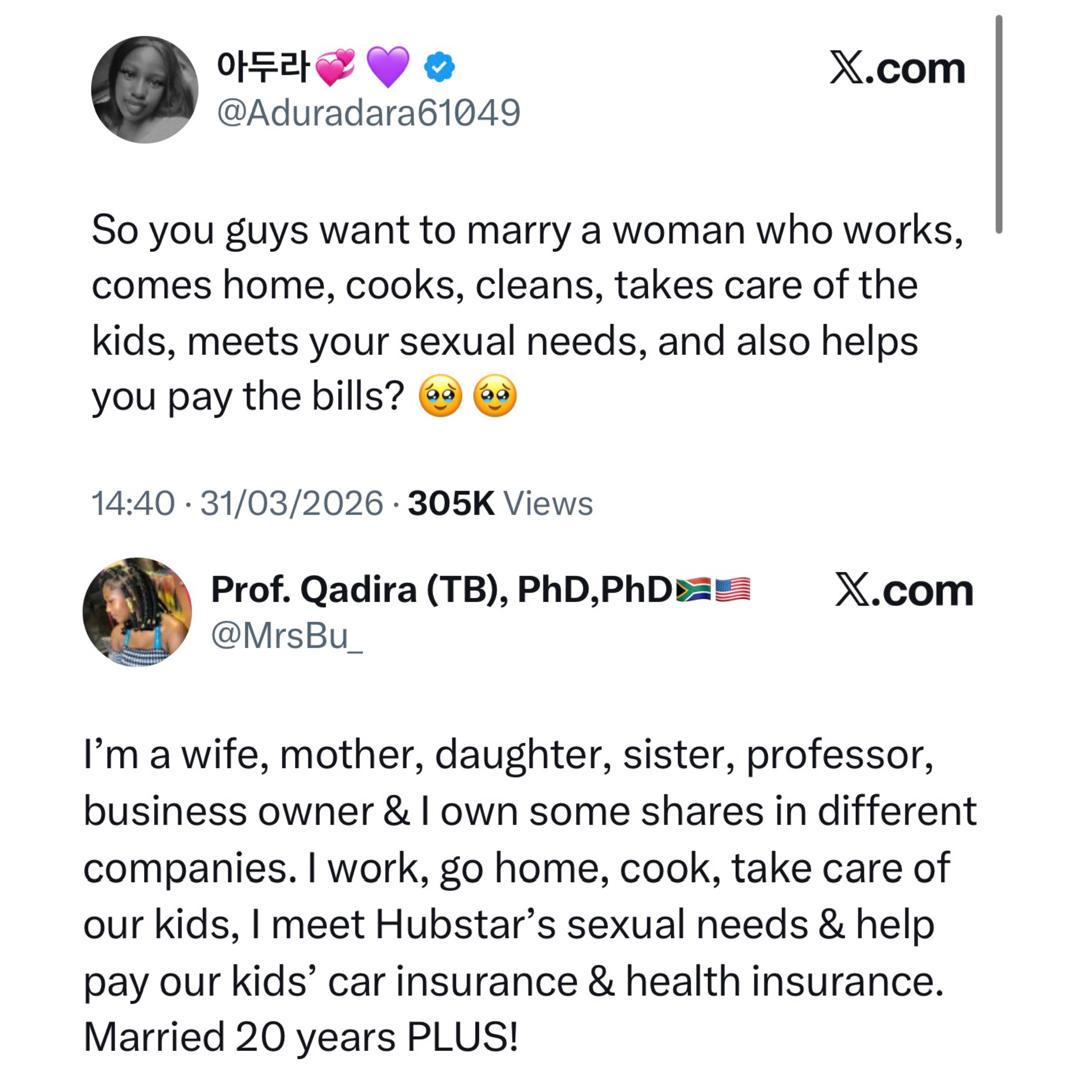Open the first poster's profile picture
Viewport: 1080px width, 1080px height.
[144, 89]
